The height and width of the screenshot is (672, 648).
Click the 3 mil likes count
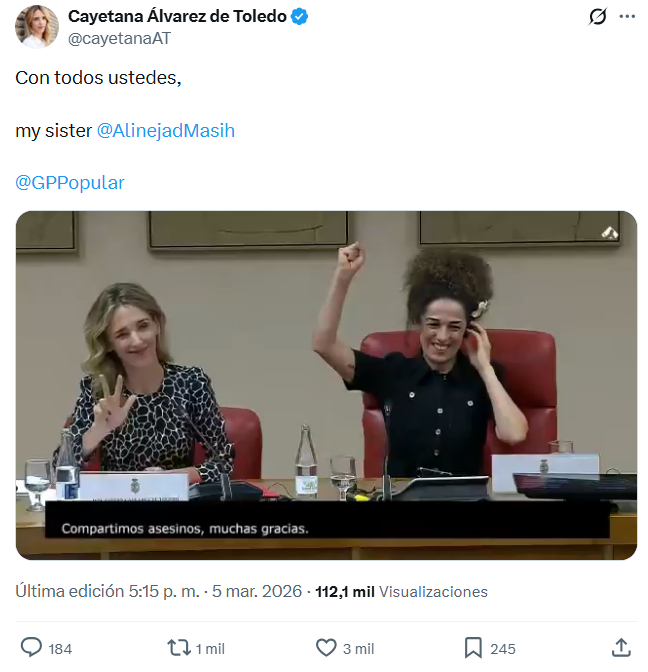point(358,649)
